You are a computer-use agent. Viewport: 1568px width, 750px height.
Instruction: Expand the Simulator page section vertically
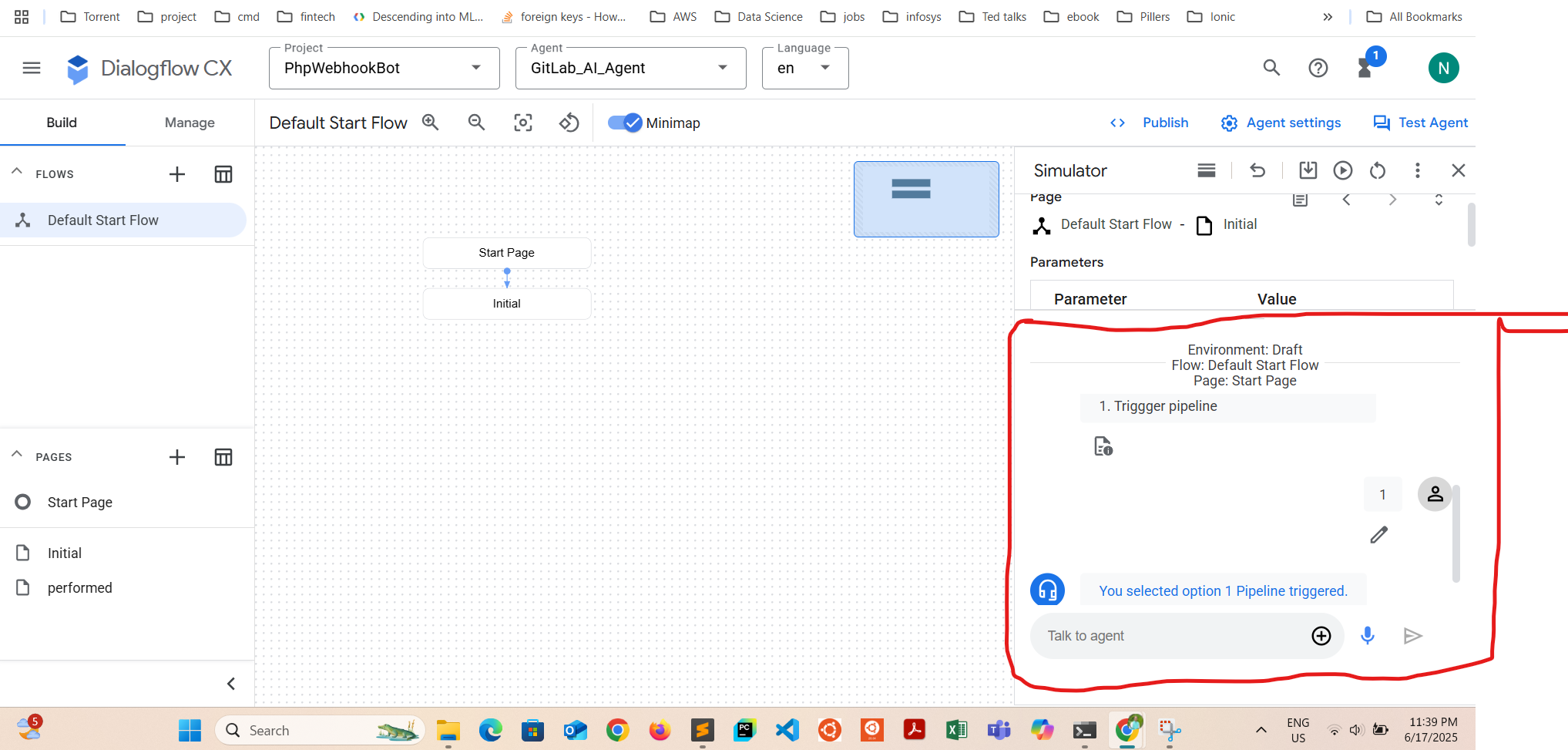(x=1439, y=200)
